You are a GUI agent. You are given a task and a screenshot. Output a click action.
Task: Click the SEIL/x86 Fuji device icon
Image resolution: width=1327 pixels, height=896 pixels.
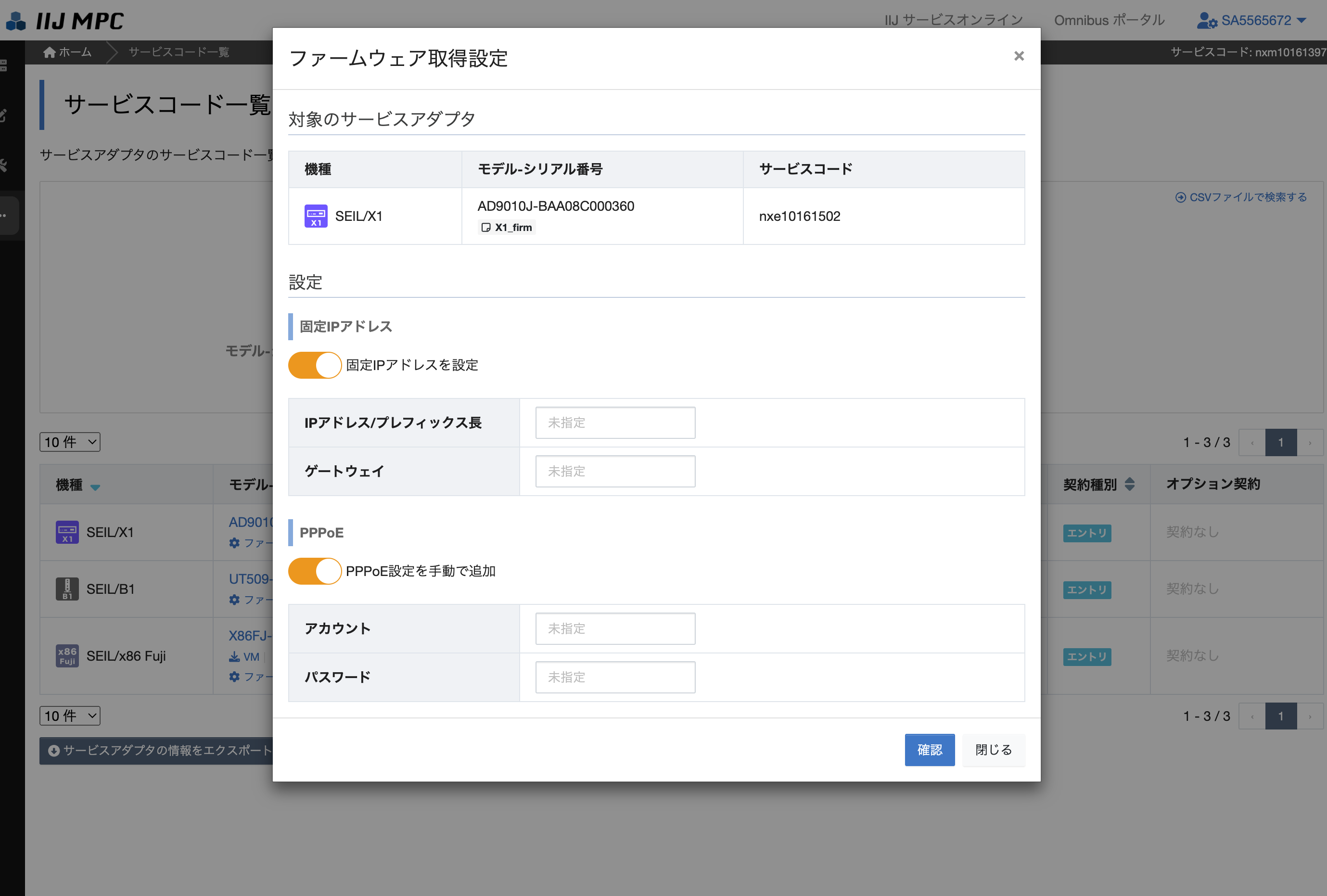[67, 655]
